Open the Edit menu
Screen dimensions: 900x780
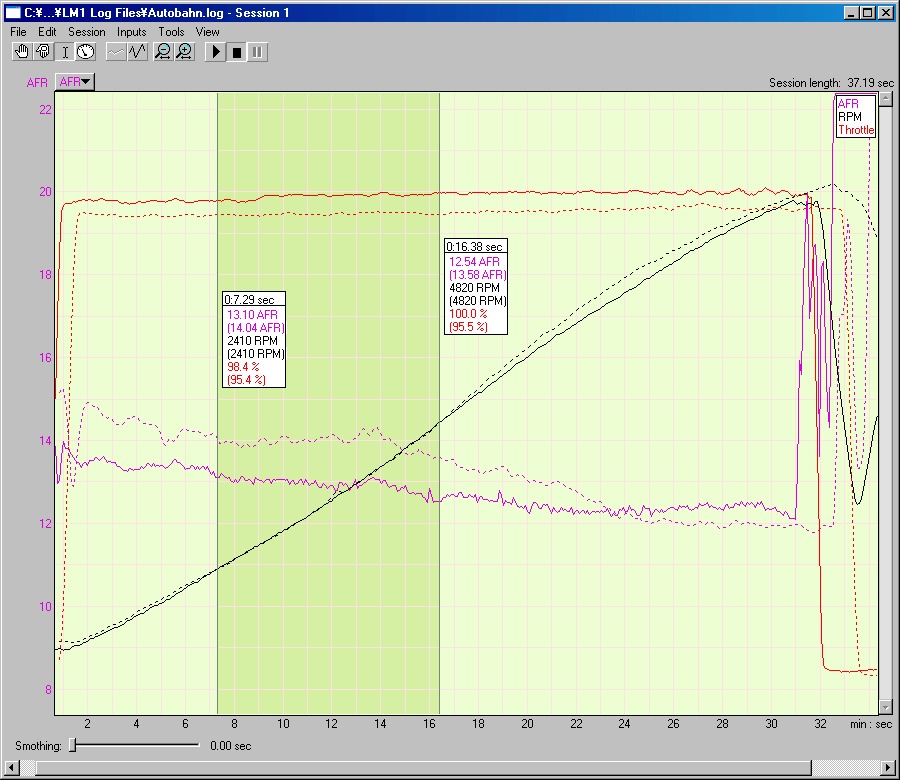pos(47,32)
